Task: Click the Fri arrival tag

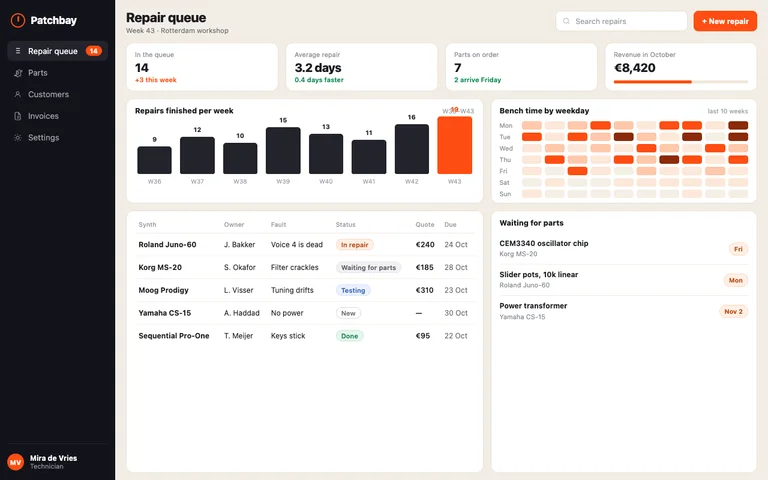Action: 738,249
